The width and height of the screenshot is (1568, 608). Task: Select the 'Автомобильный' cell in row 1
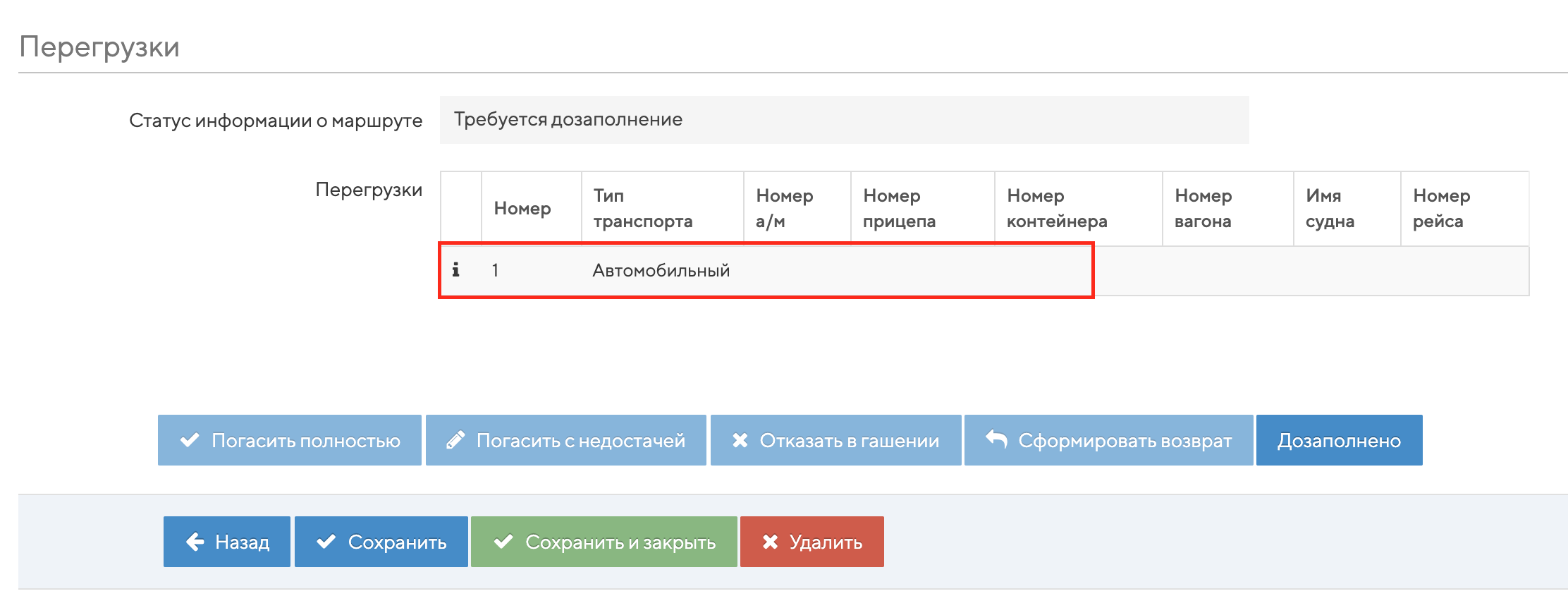661,270
